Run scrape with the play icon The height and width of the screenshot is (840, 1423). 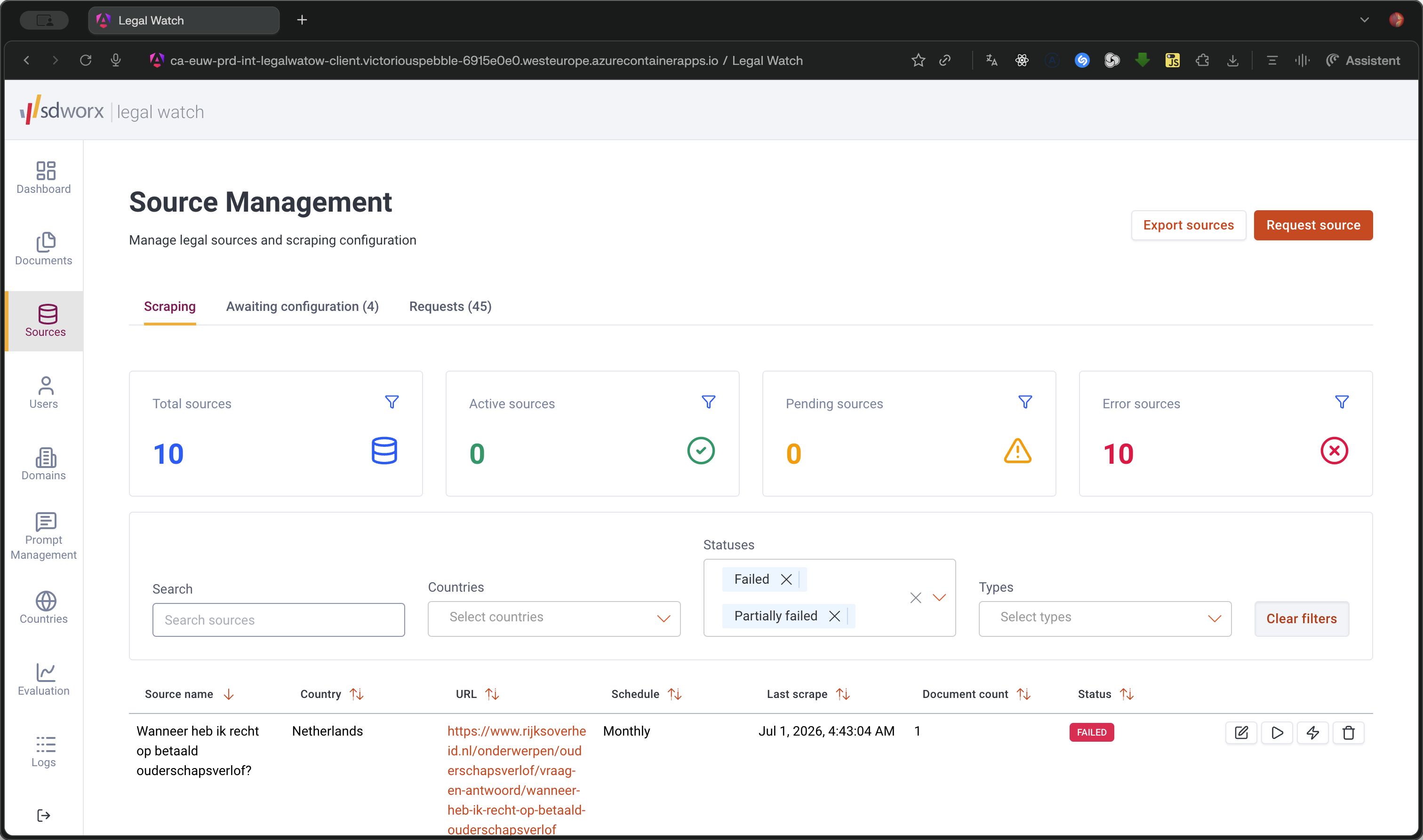1277,732
